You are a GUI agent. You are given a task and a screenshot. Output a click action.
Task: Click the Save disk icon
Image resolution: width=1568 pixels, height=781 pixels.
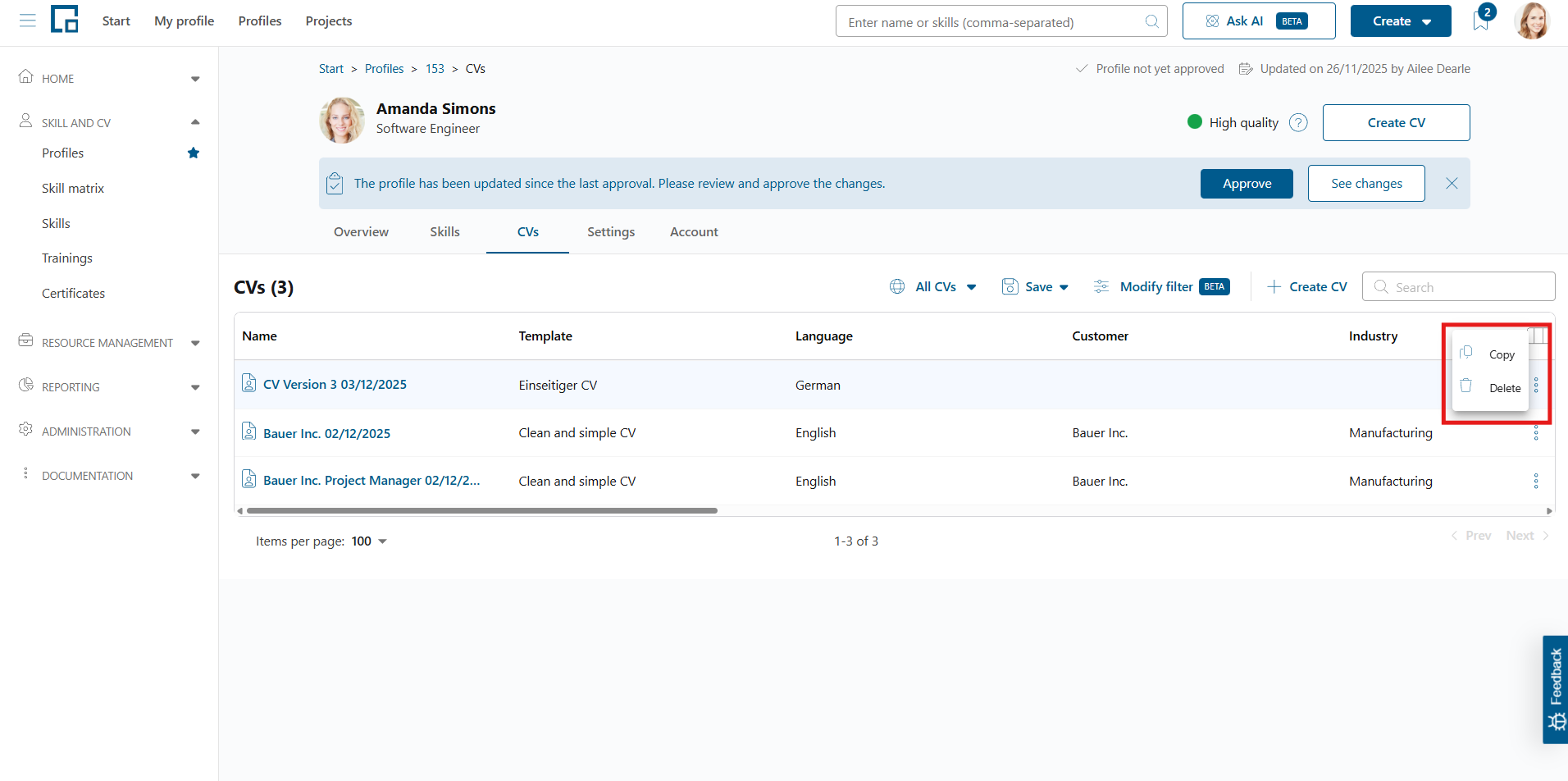click(1010, 286)
